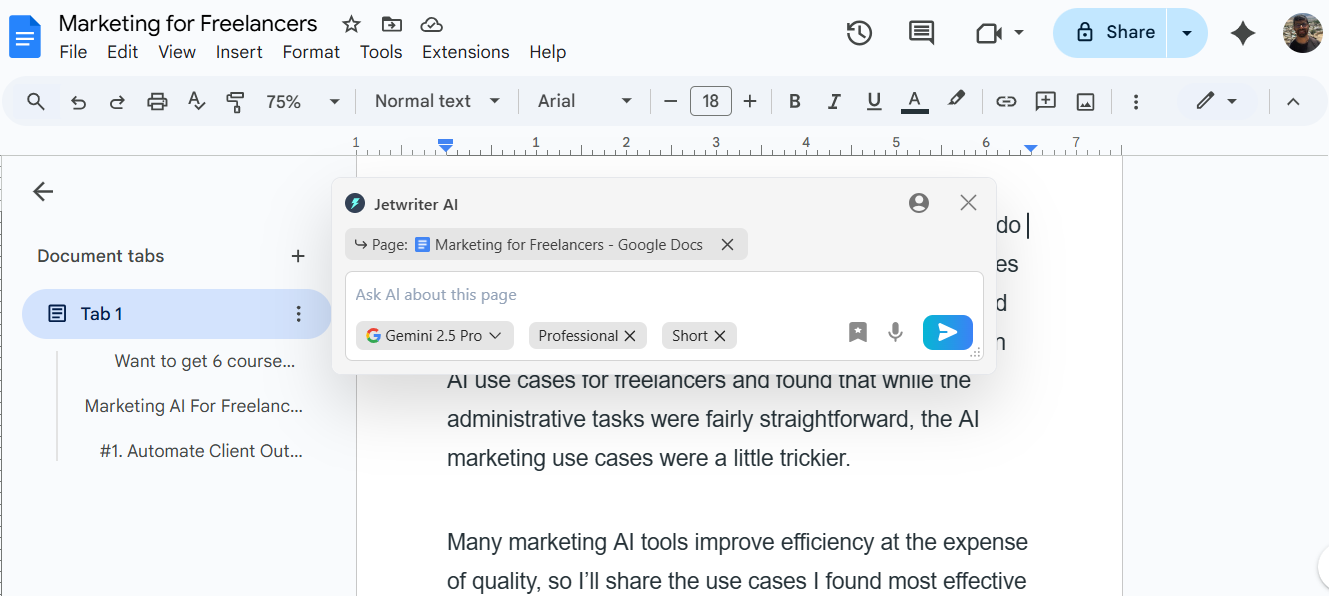Viewport: 1329px width, 596px height.
Task: Open the Gemini 2.5 Pro model dropdown
Action: point(435,336)
